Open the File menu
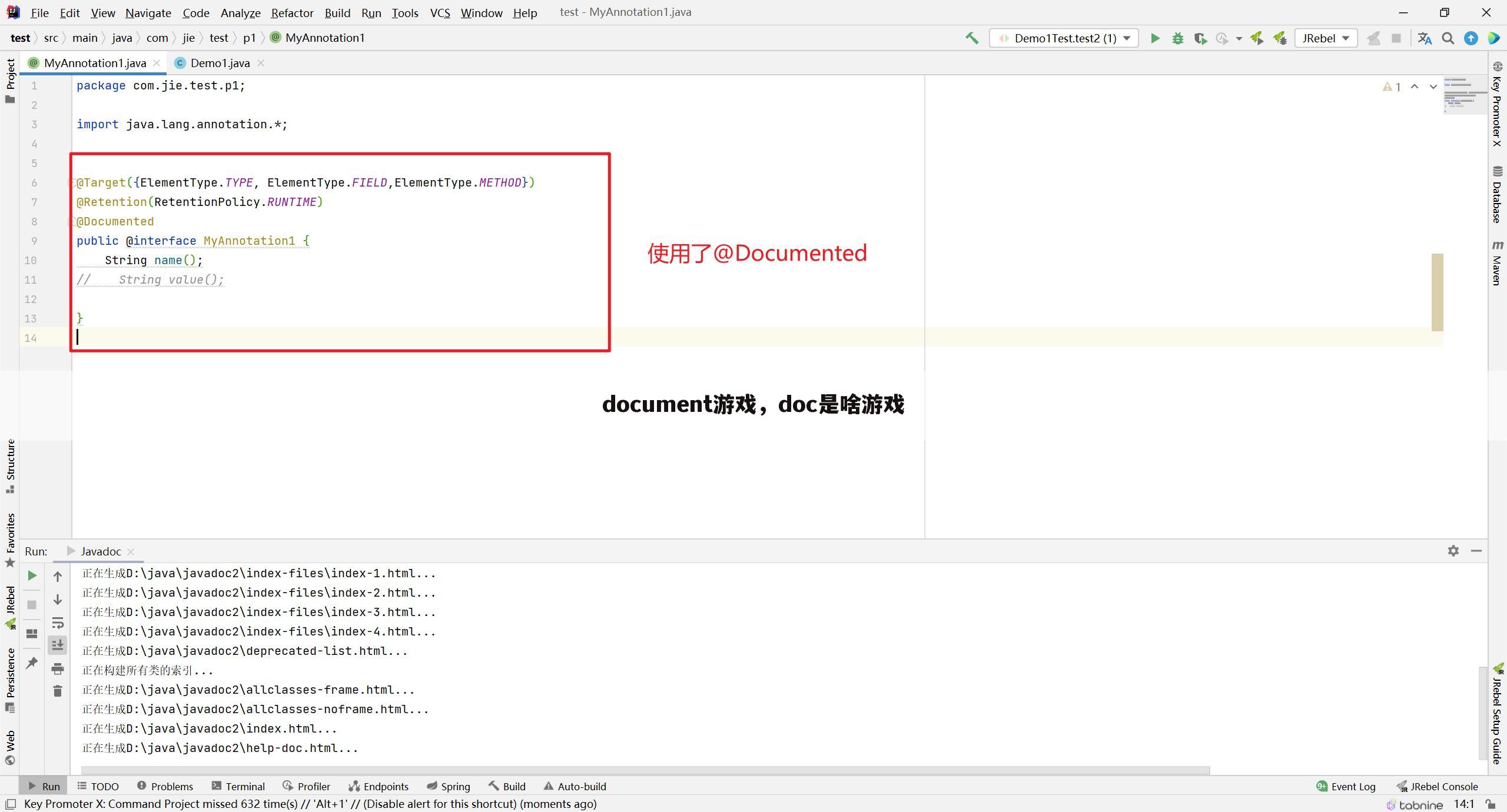Viewport: 1507px width, 812px height. 39,12
